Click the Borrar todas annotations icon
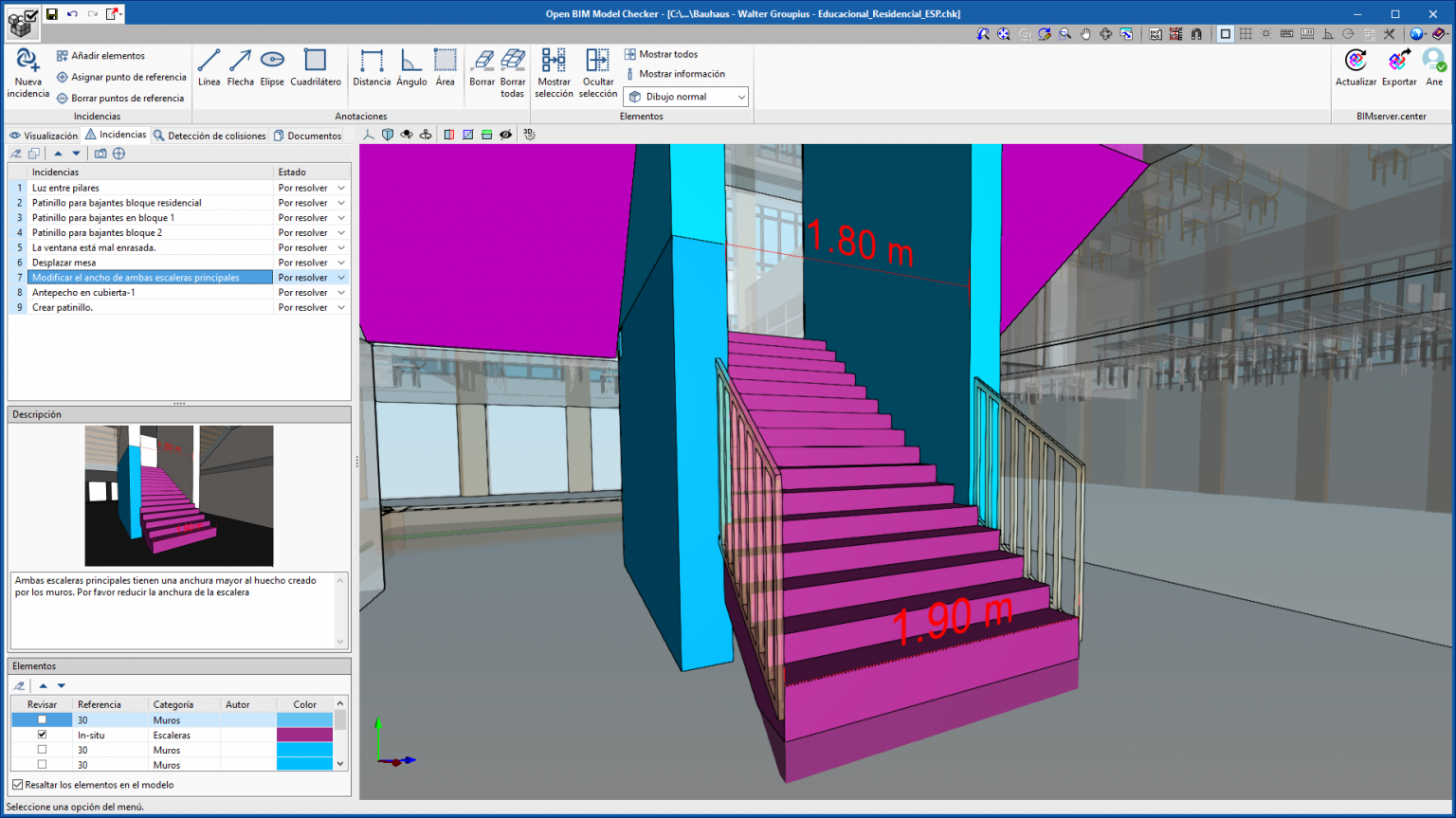 coord(513,67)
